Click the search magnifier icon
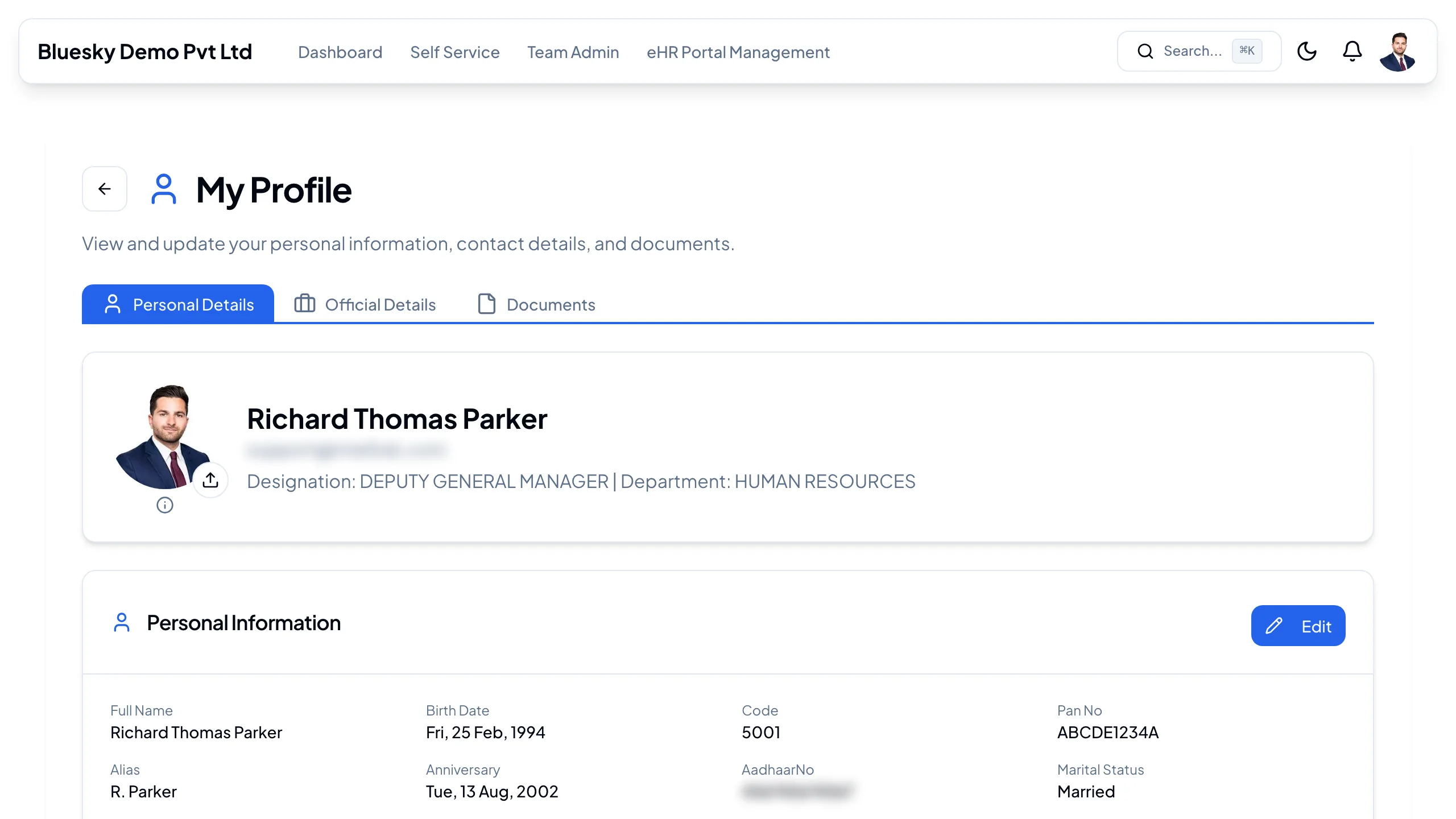The width and height of the screenshot is (1456, 819). [1145, 51]
